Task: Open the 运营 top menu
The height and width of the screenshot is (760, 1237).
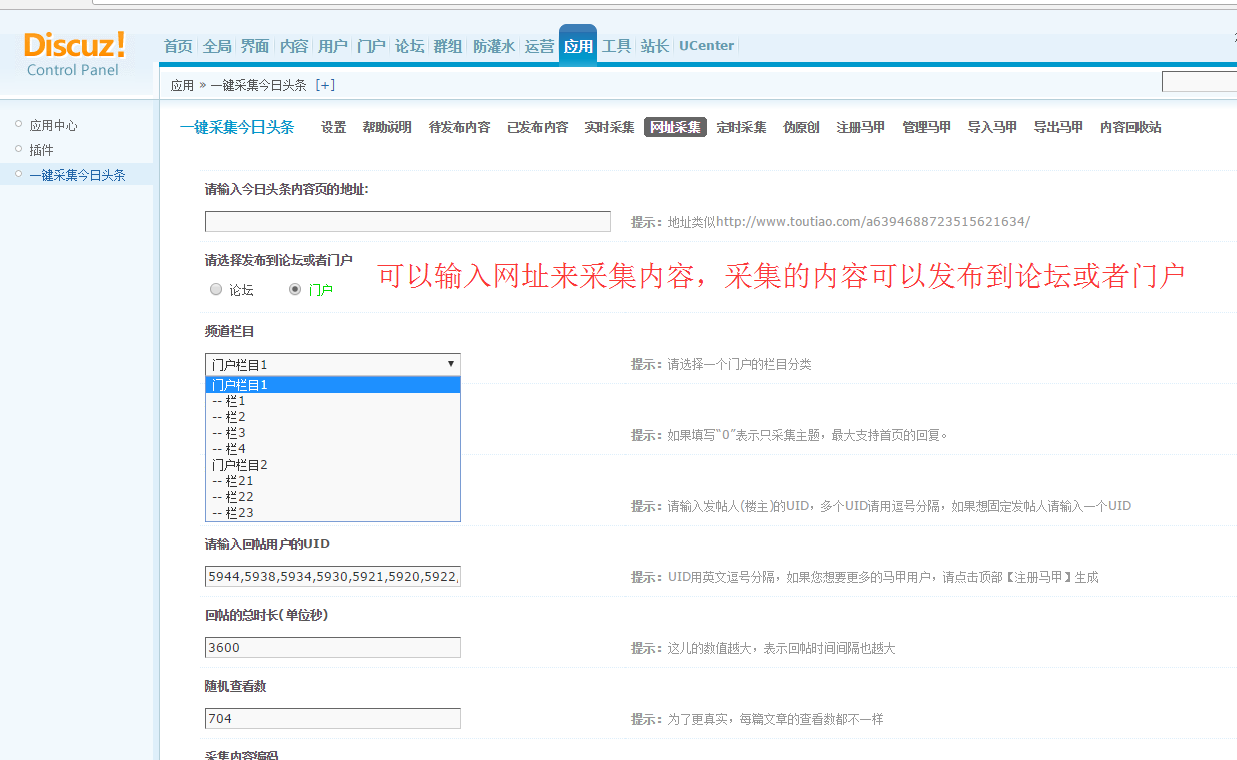Action: 539,46
